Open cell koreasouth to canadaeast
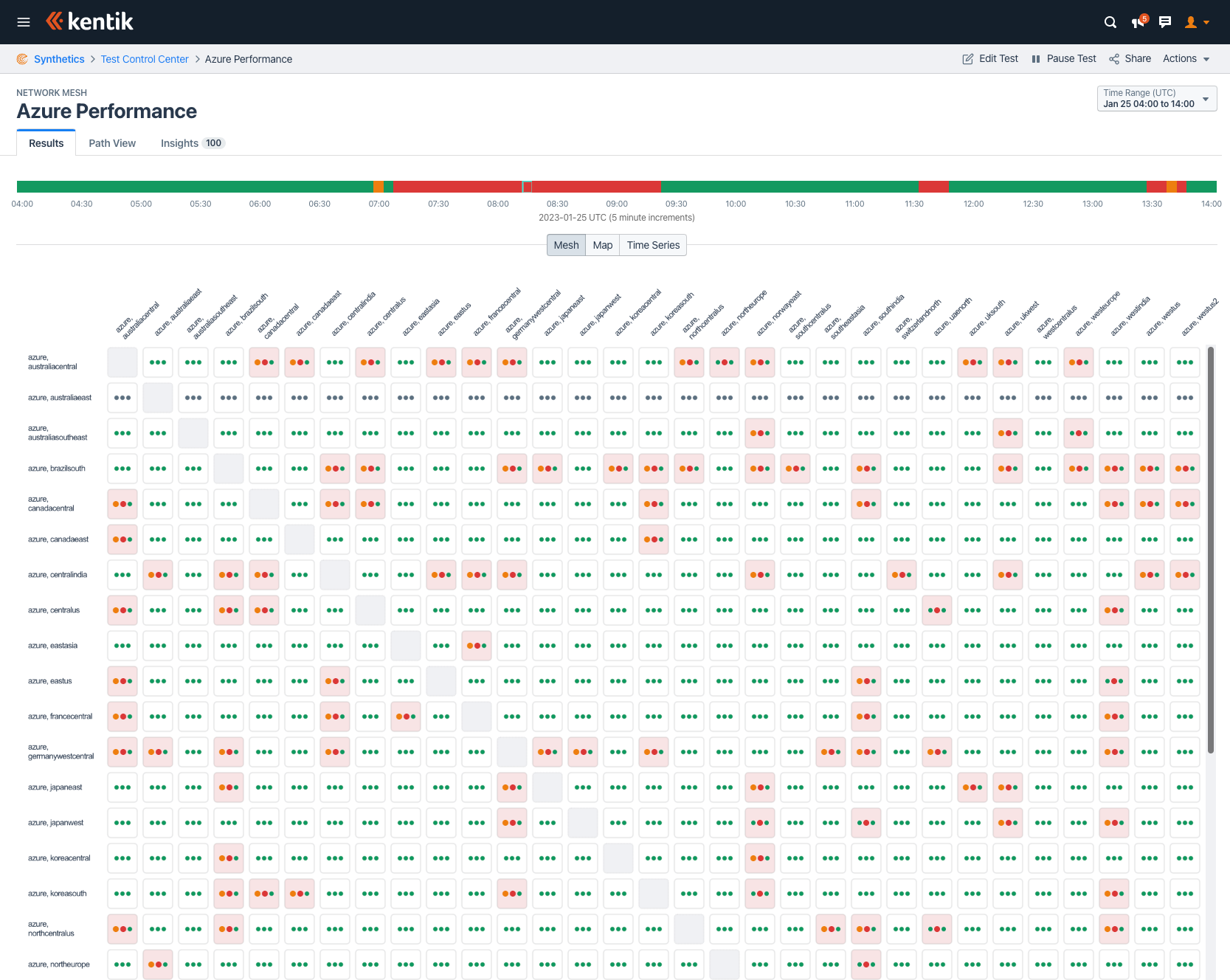 point(300,894)
